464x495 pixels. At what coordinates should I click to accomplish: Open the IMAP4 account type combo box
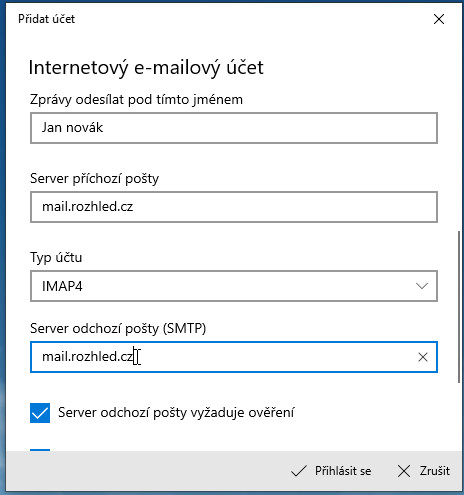point(234,286)
